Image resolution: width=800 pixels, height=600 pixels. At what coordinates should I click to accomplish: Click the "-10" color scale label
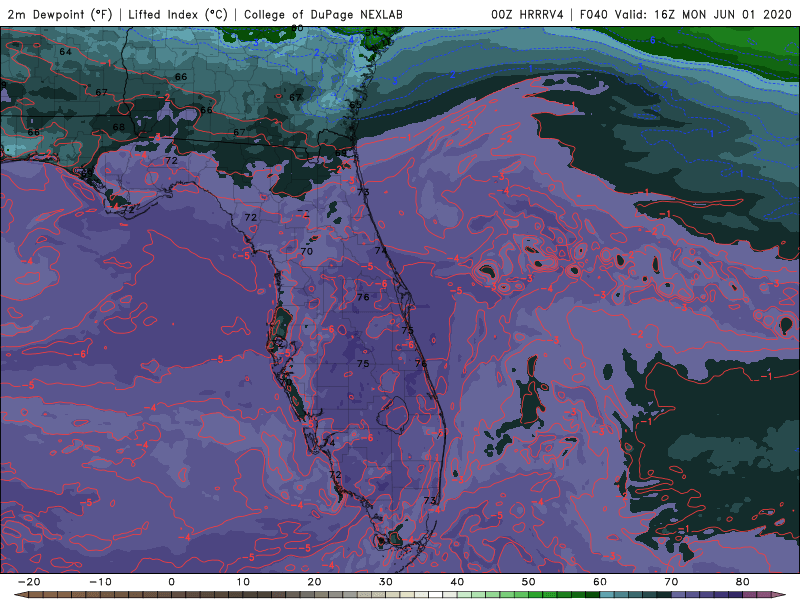tap(100, 582)
